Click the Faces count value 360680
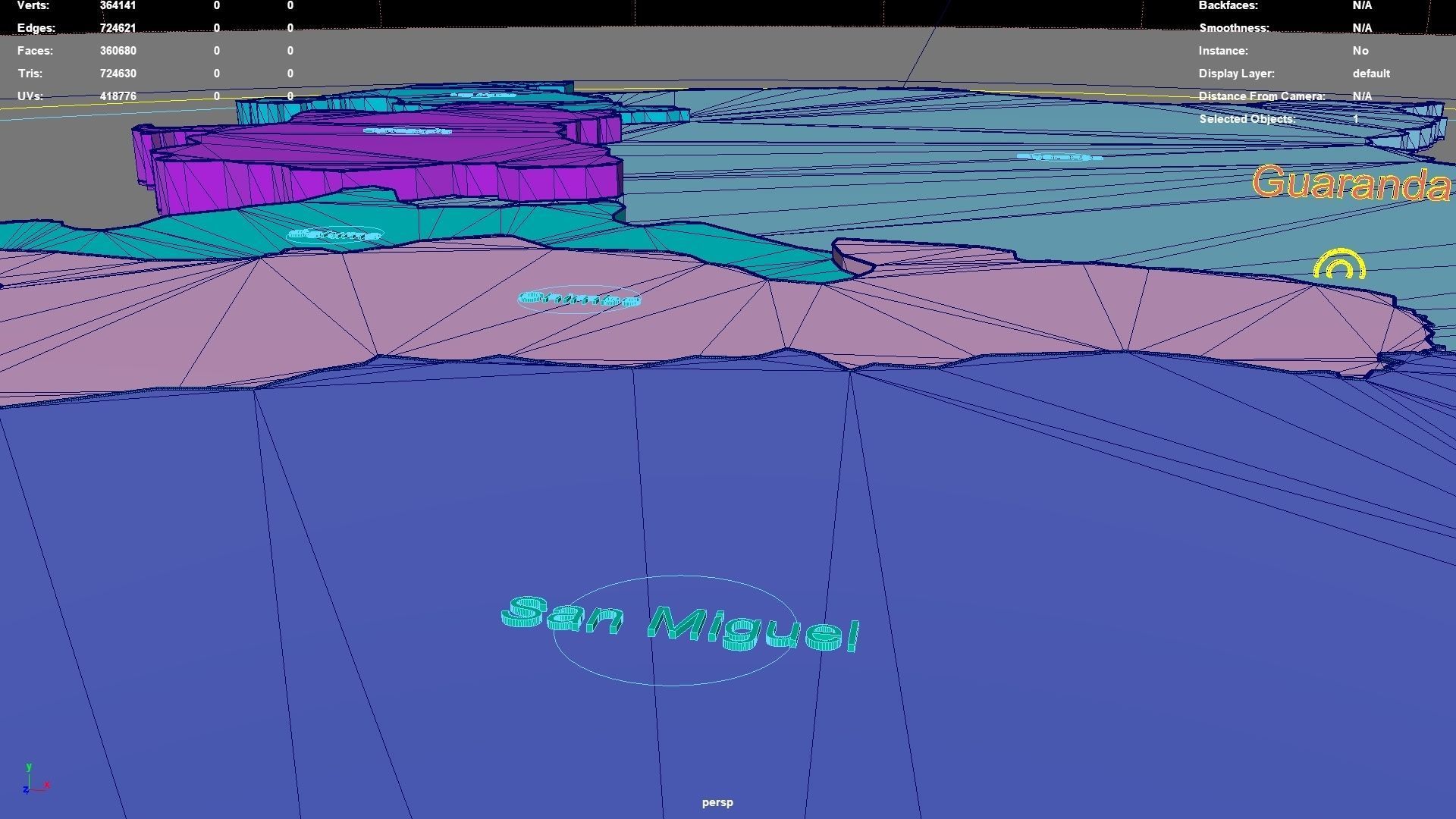Viewport: 1456px width, 819px height. tap(118, 51)
